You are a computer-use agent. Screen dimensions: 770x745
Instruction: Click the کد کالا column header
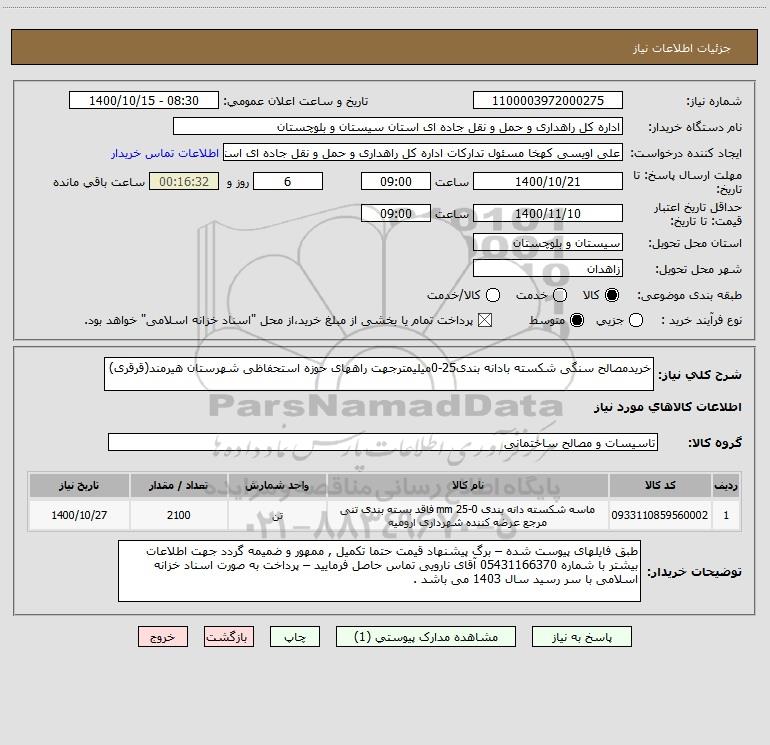pos(660,486)
